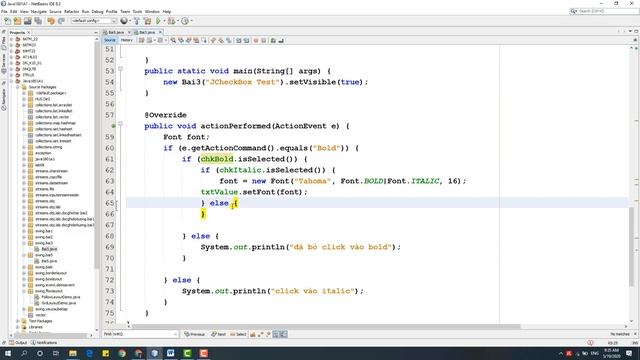
Task: Switch to the Source view button
Action: (110, 40)
